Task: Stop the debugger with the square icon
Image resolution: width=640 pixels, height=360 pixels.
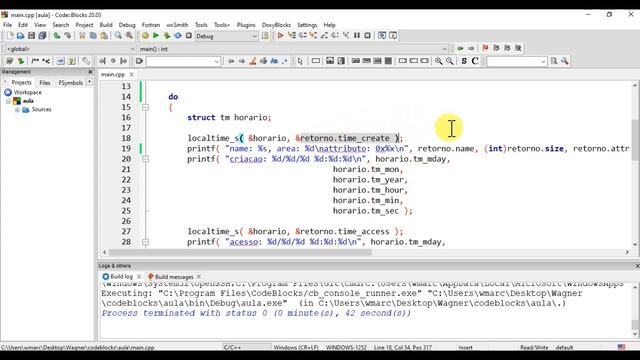Action: (367, 36)
